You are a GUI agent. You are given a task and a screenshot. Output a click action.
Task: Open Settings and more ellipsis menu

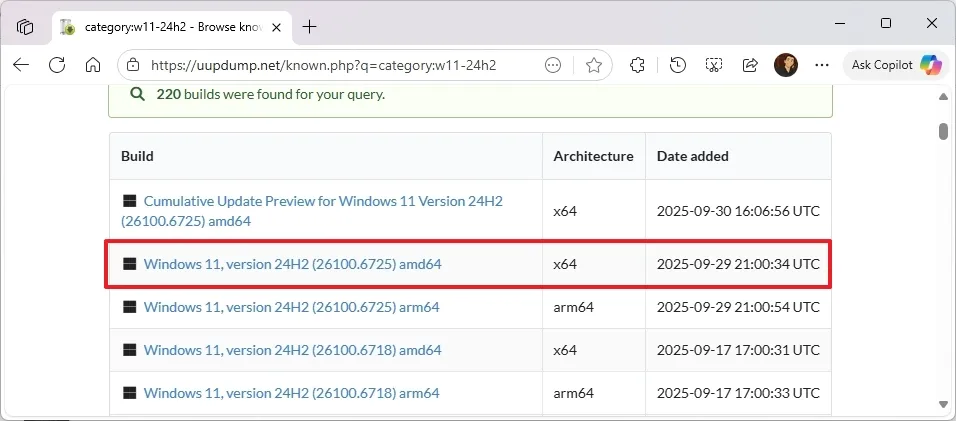[x=822, y=65]
